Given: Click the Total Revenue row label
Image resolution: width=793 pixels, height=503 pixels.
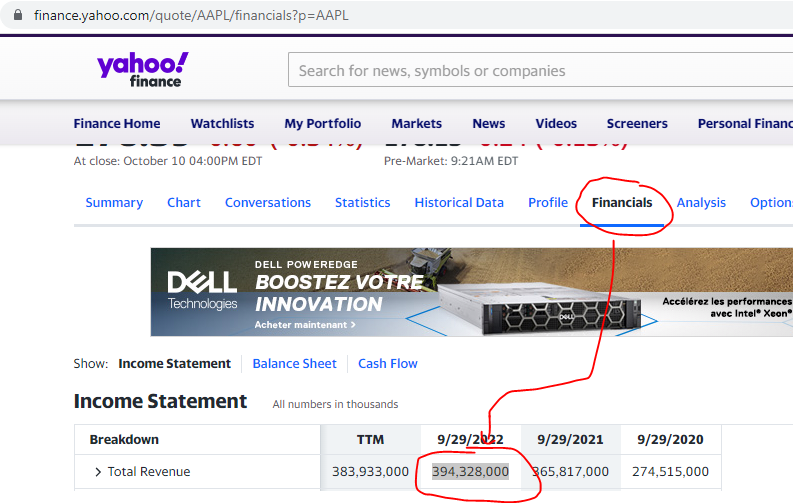Looking at the screenshot, I should [149, 472].
